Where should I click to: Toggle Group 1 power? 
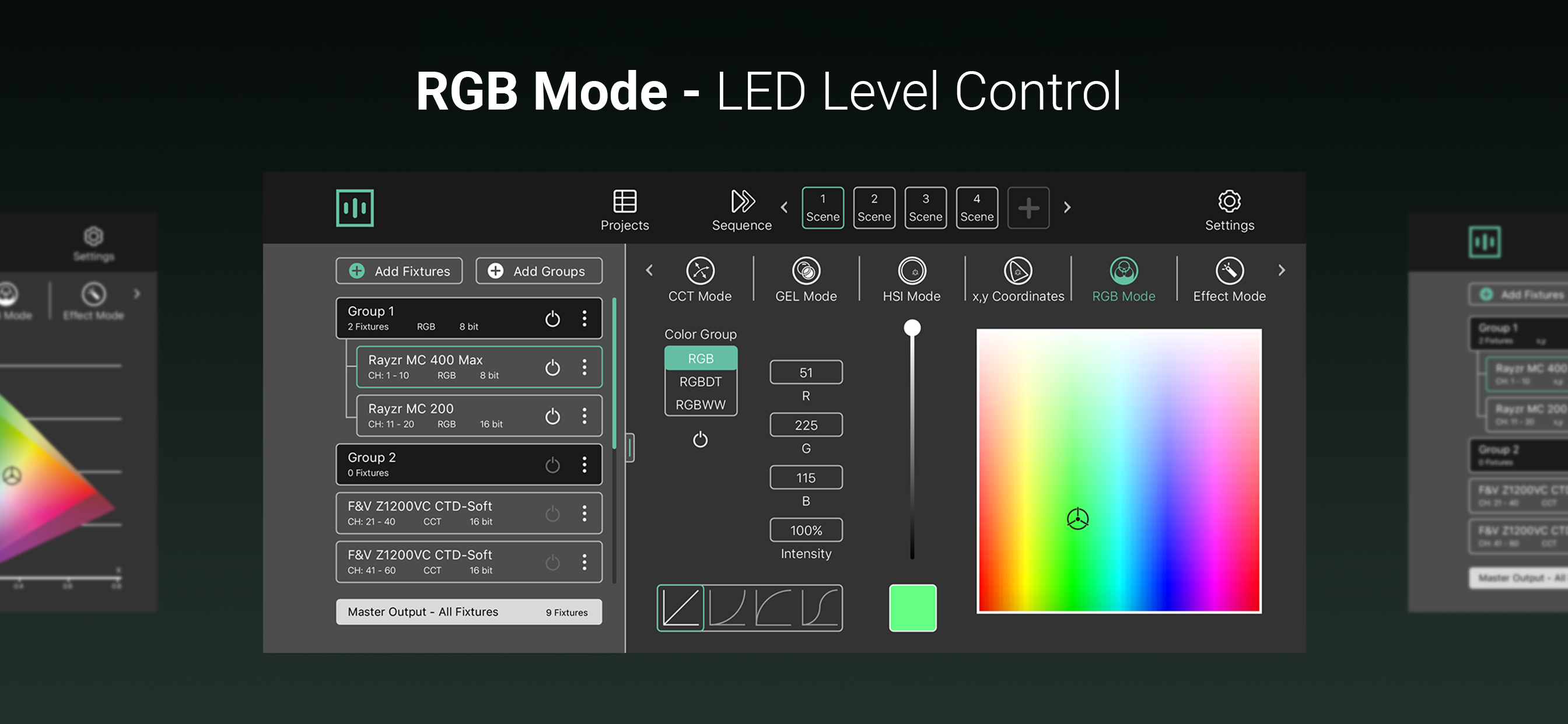552,318
